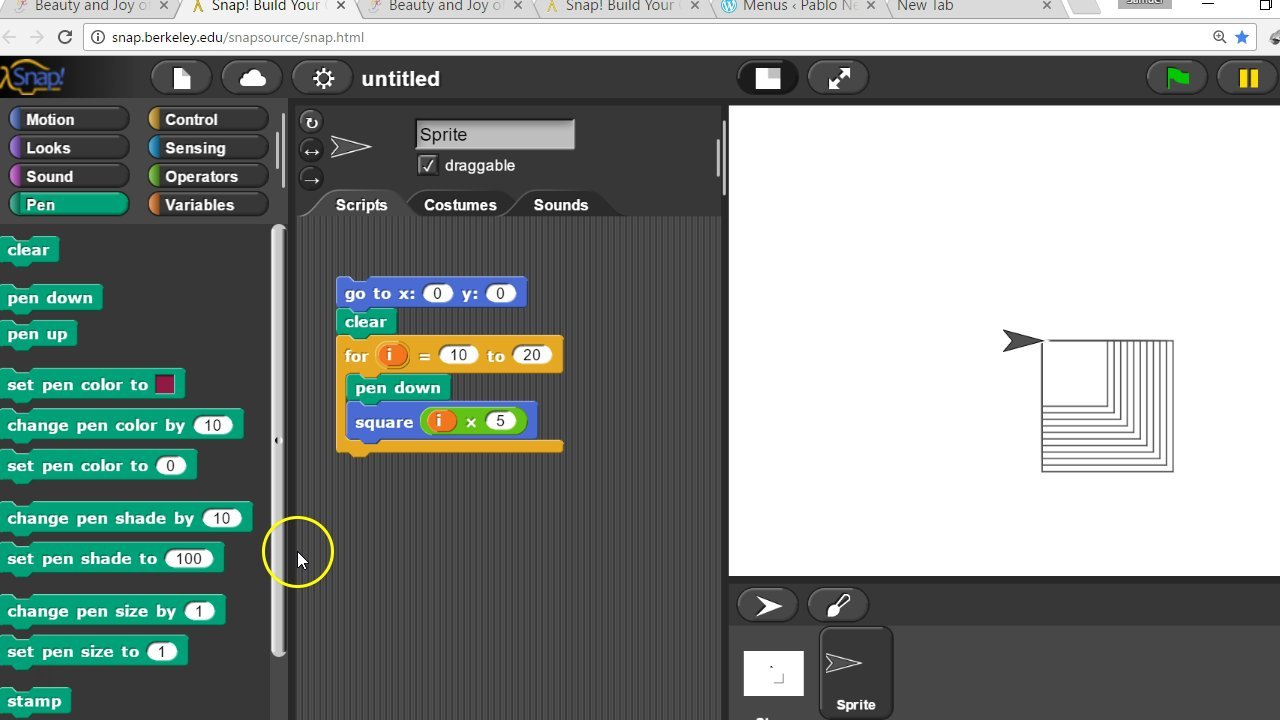Screen dimensions: 1280x720
Task: Select the Operators block category
Action: click(x=205, y=176)
